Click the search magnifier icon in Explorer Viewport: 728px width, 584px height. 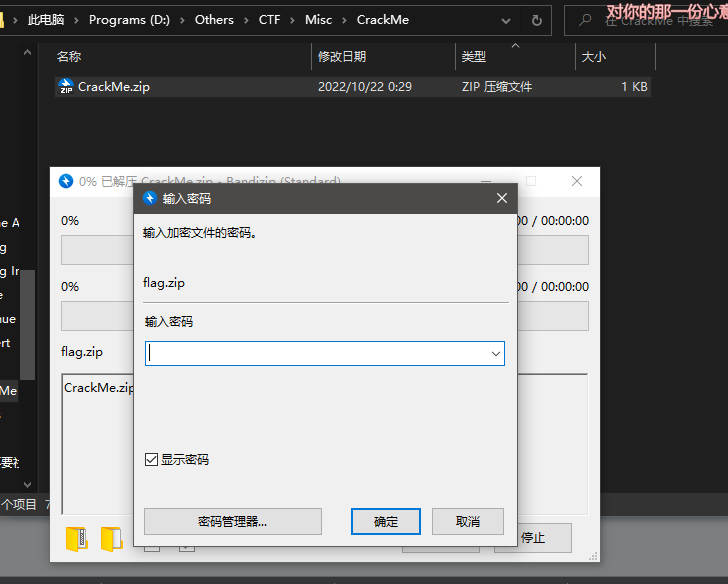click(584, 20)
